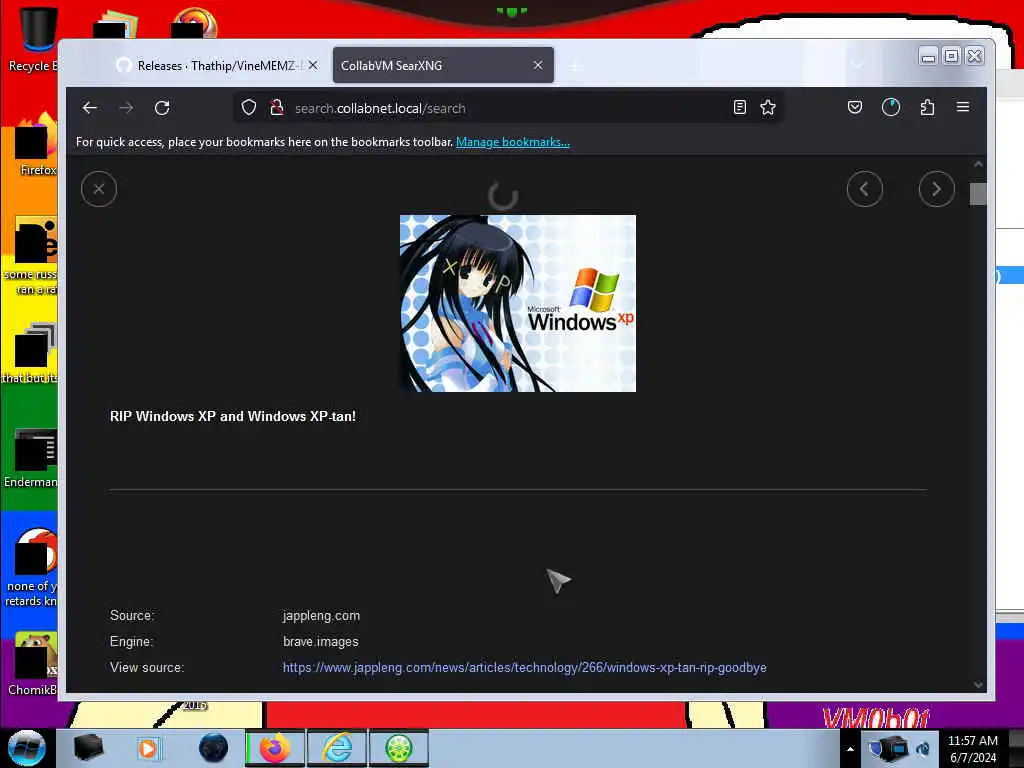Click the Internet Explorer taskbar button
The height and width of the screenshot is (768, 1024).
click(x=338, y=748)
